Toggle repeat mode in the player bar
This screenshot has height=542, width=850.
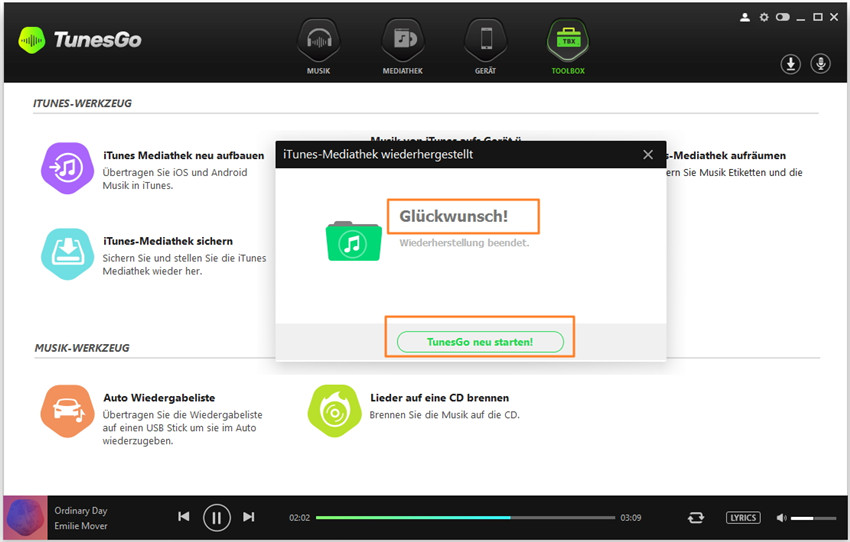695,518
